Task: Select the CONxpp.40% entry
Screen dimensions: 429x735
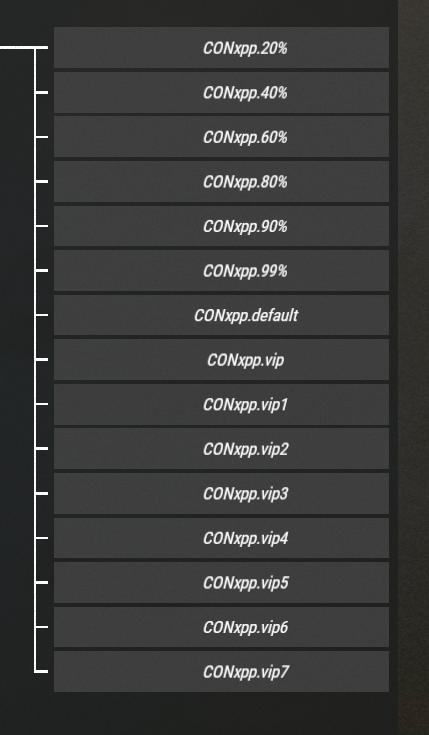Action: pos(221,92)
